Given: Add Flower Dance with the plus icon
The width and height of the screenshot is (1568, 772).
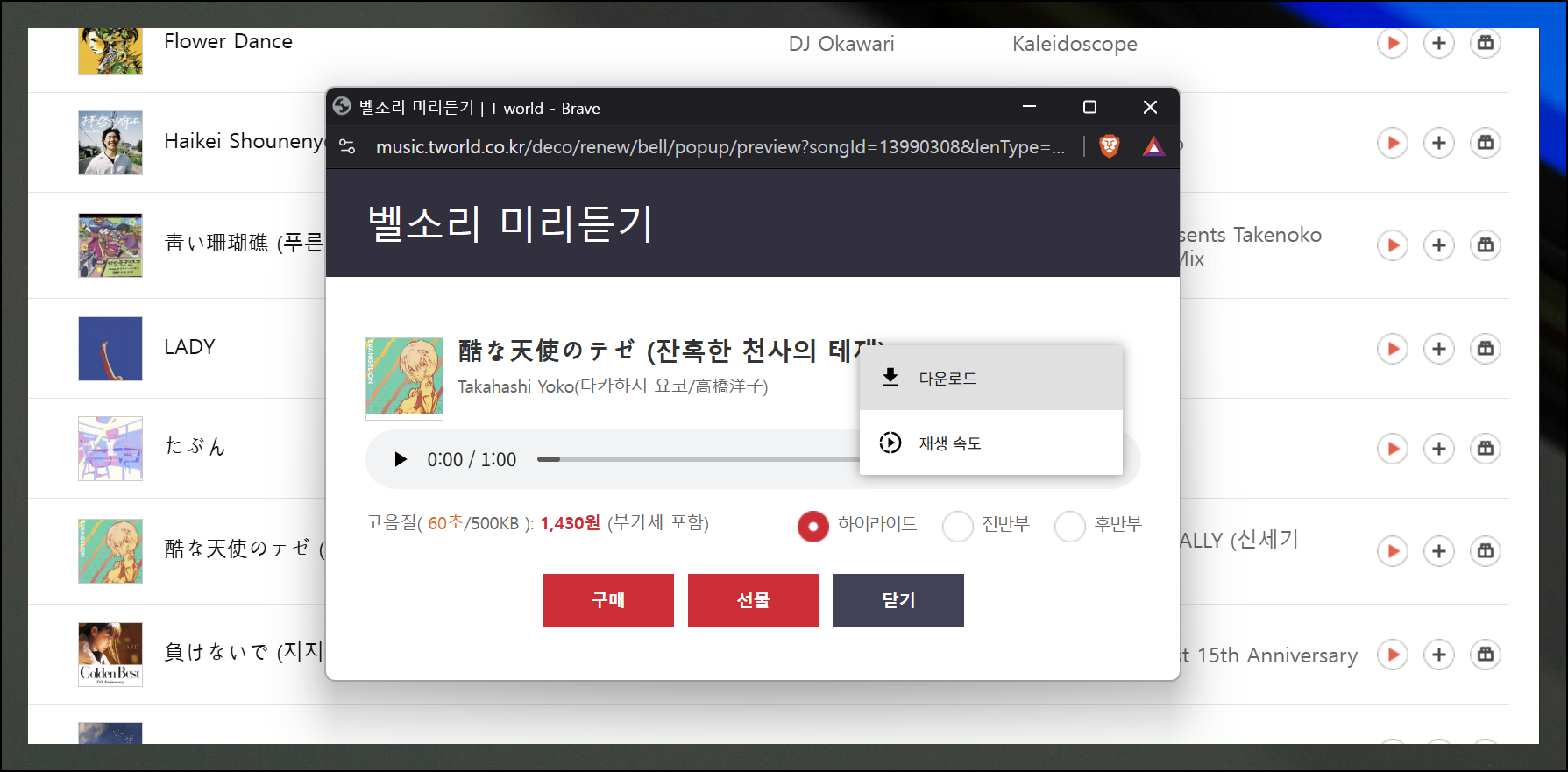Looking at the screenshot, I should 1438,43.
